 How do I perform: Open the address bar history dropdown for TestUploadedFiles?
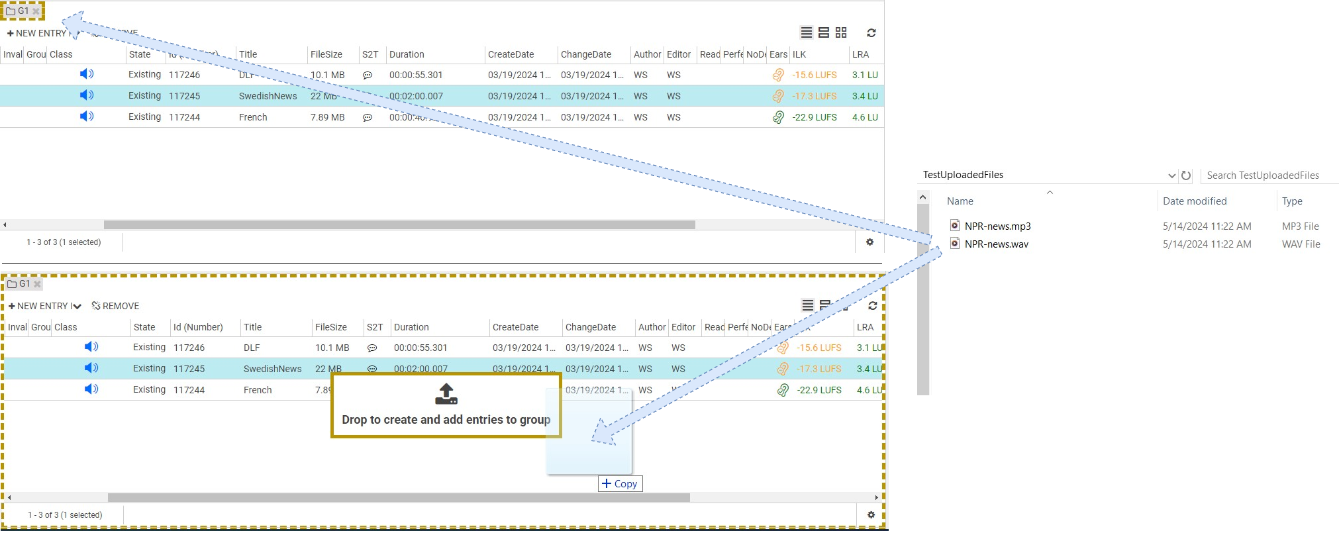coord(1172,175)
